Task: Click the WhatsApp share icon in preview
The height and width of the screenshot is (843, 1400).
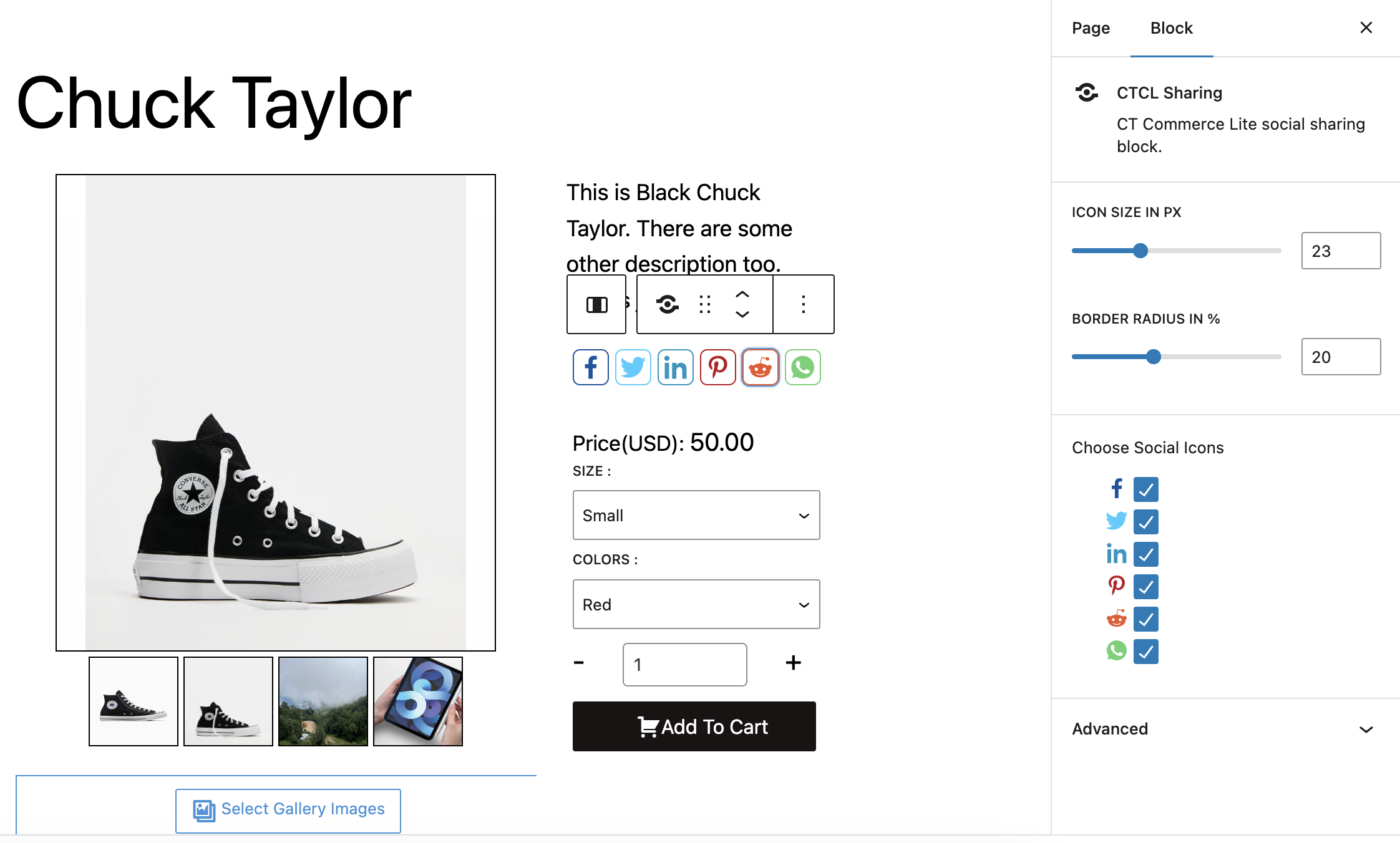Action: [802, 367]
